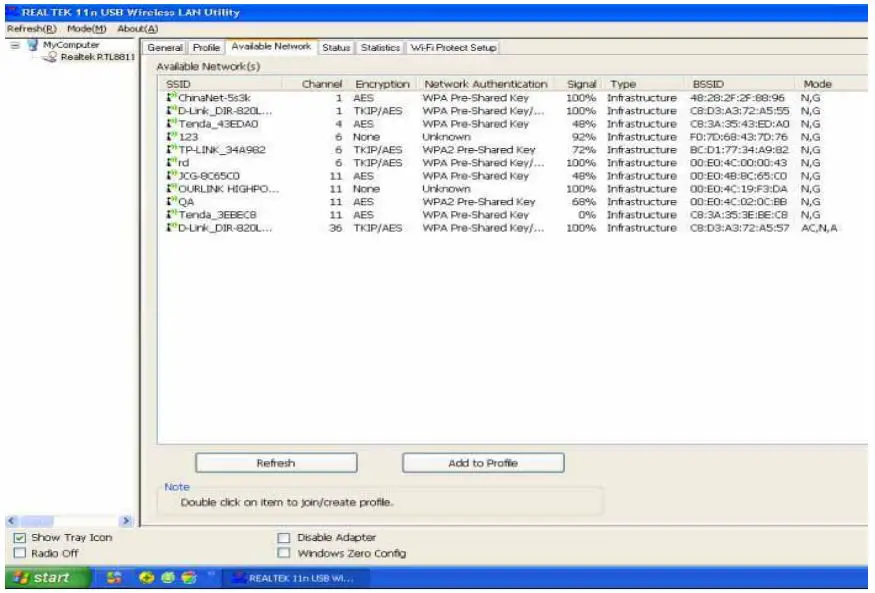
Task: Click the multicolor quick launch taskbar icon
Action: (189, 577)
